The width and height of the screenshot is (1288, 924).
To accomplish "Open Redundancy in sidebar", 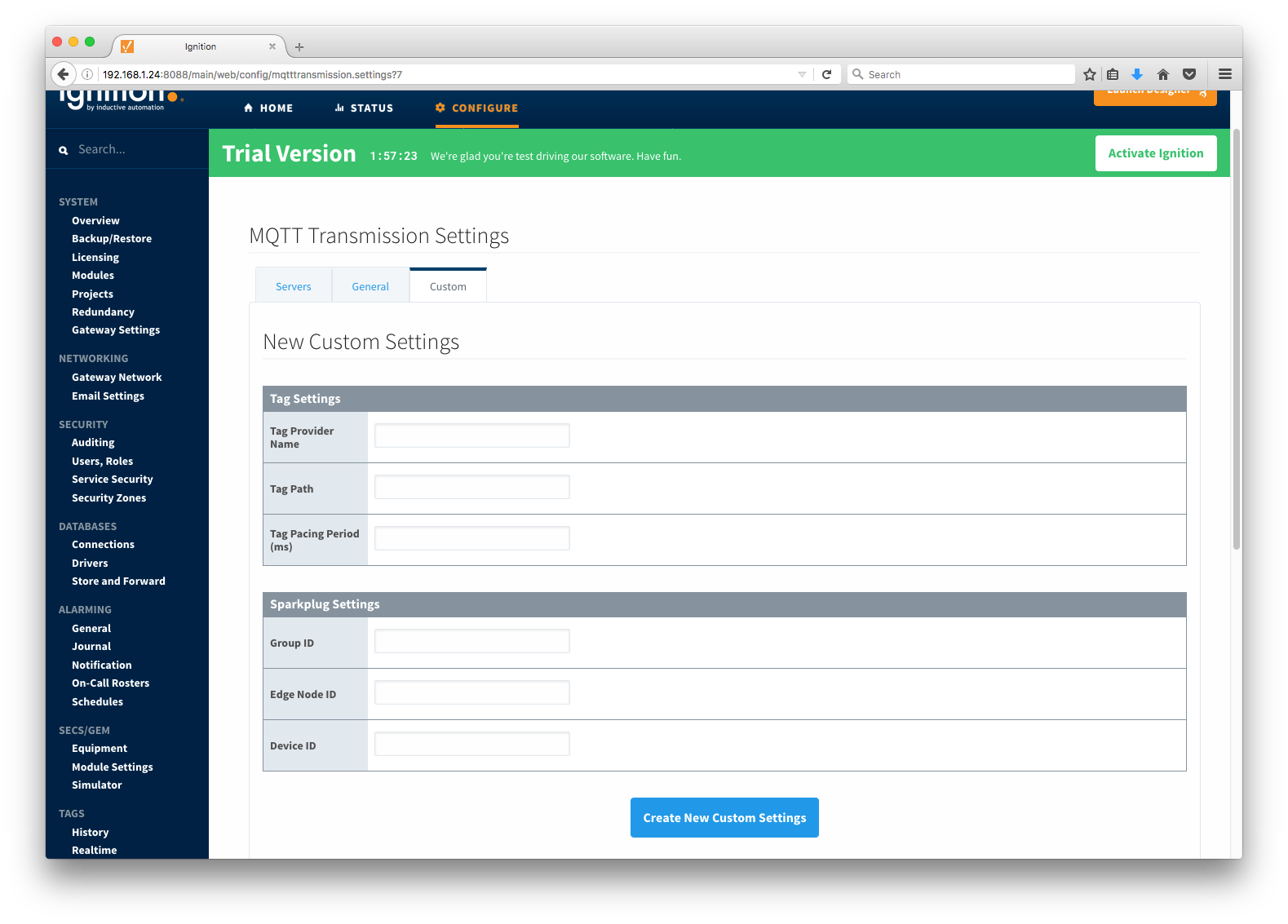I will (103, 312).
